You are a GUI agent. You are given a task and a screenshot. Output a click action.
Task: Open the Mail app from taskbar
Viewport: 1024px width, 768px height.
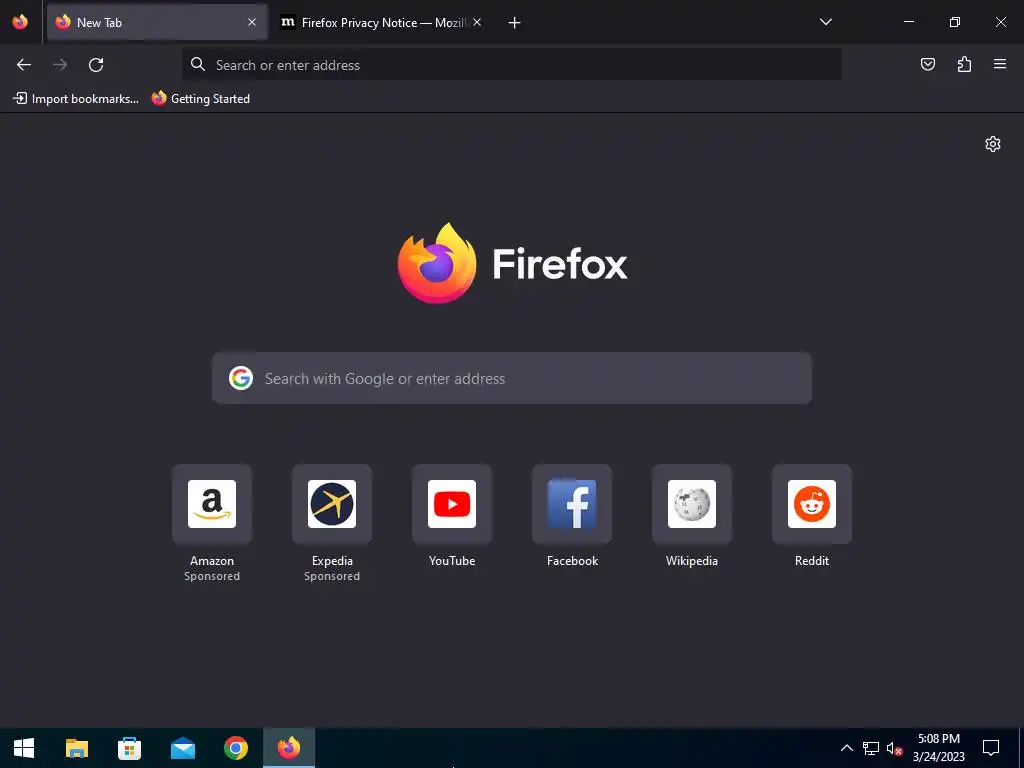183,748
